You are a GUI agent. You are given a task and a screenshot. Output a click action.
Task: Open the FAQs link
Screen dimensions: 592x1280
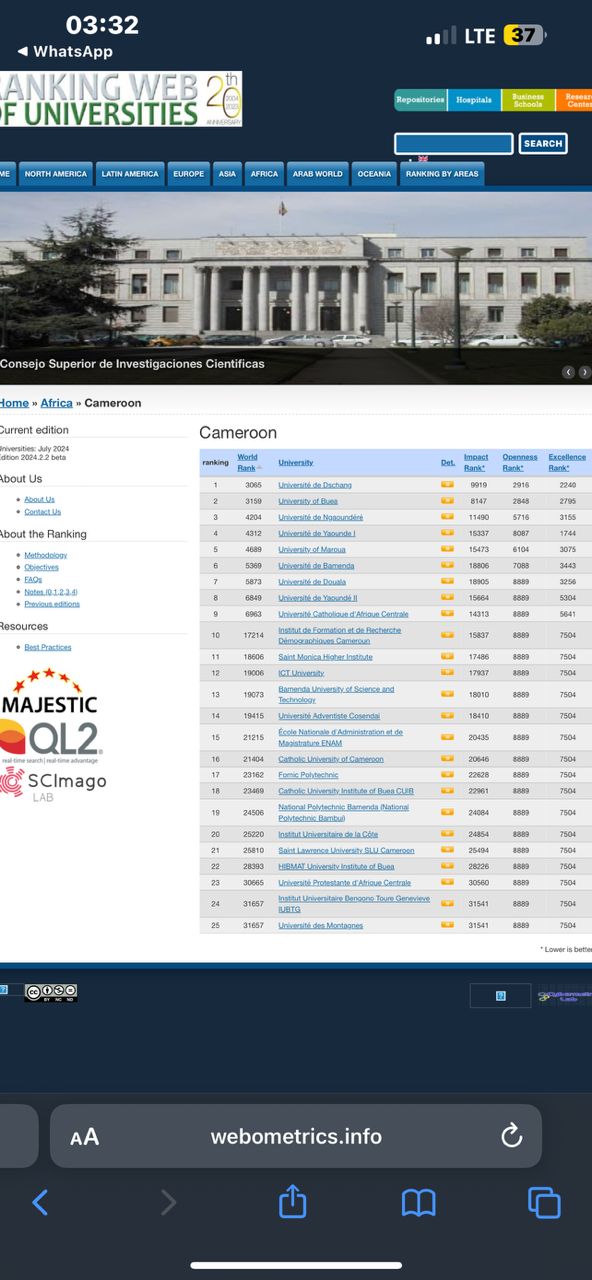33,579
